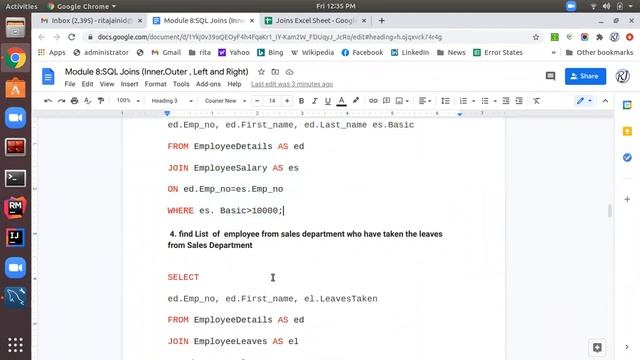Screen dimensions: 640x360
Task: Click the numbered list icon
Action: coord(463,101)
